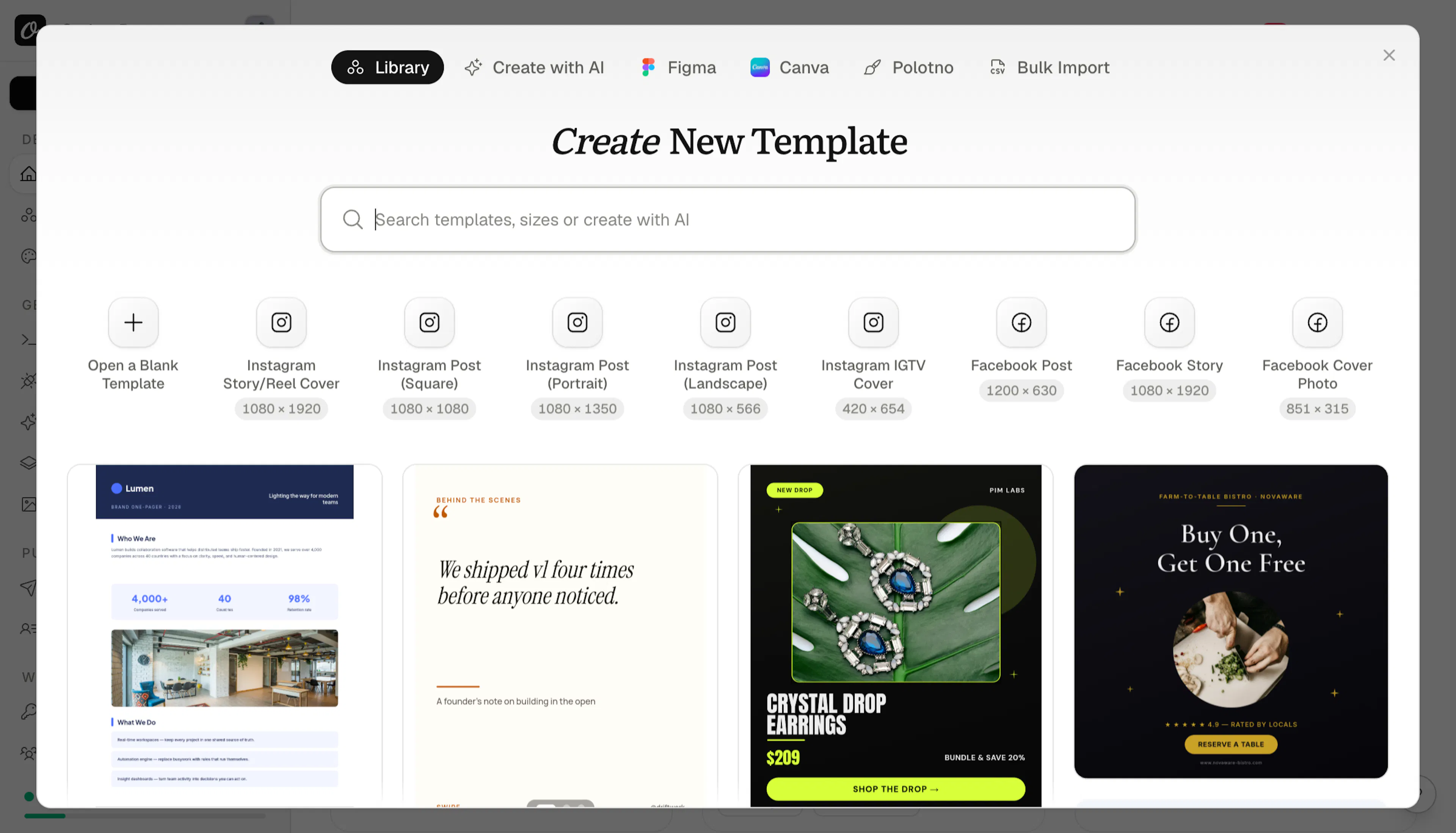
Task: Choose the Facebook Story icon
Action: pos(1170,323)
